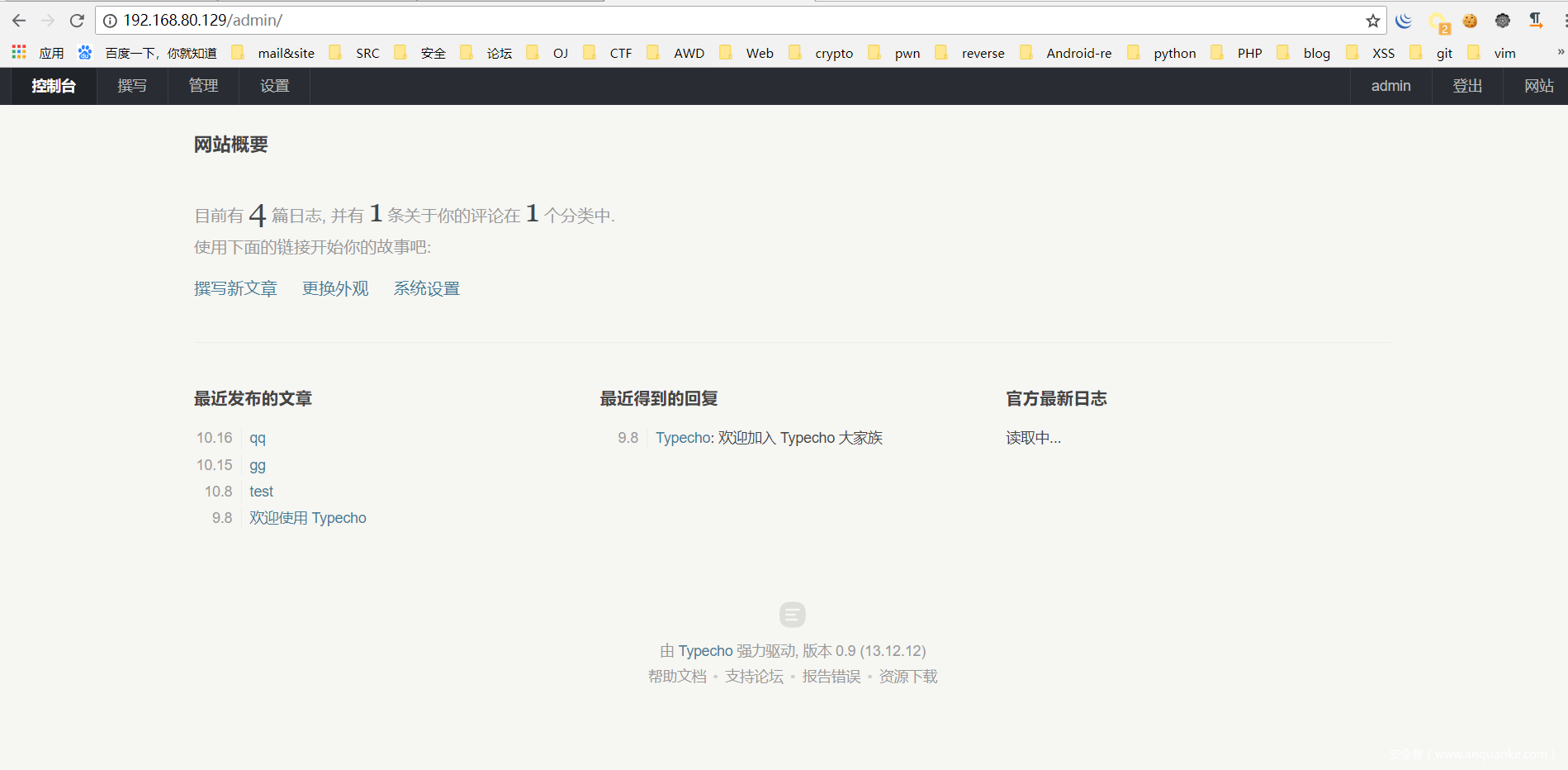Bookmark this page with the star icon
This screenshot has width=1568, height=770.
click(x=1372, y=21)
